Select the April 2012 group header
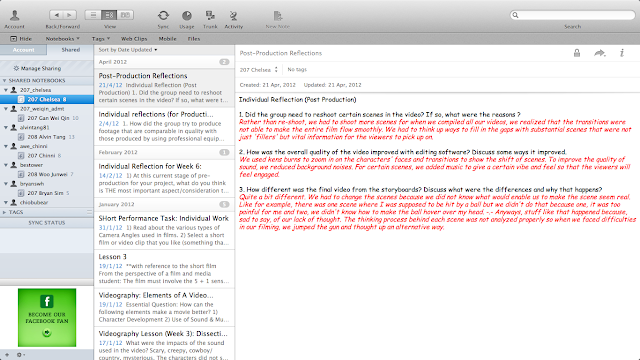This screenshot has height=360, width=640. pyautogui.click(x=164, y=62)
